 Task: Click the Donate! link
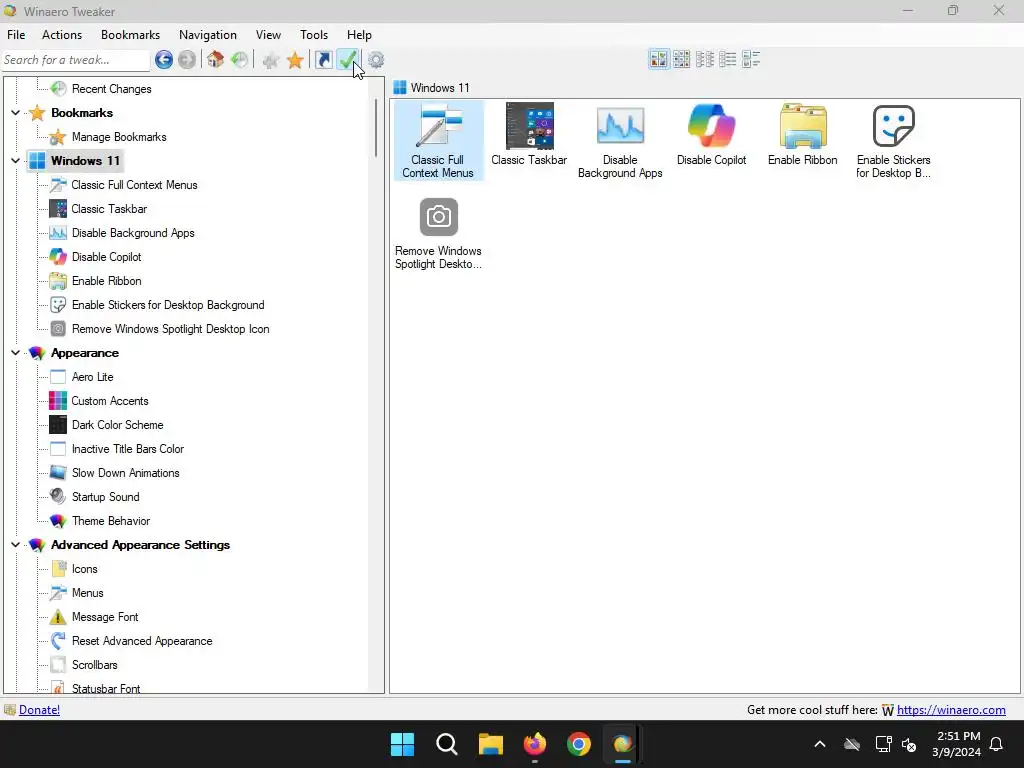click(x=39, y=710)
